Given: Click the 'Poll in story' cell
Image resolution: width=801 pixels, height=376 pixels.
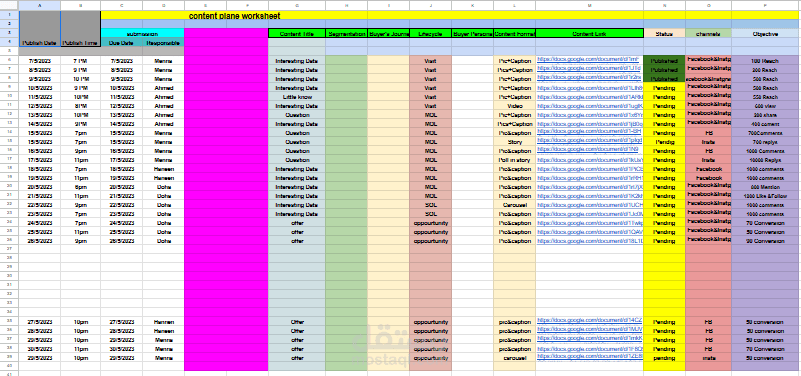Looking at the screenshot, I should pos(514,160).
